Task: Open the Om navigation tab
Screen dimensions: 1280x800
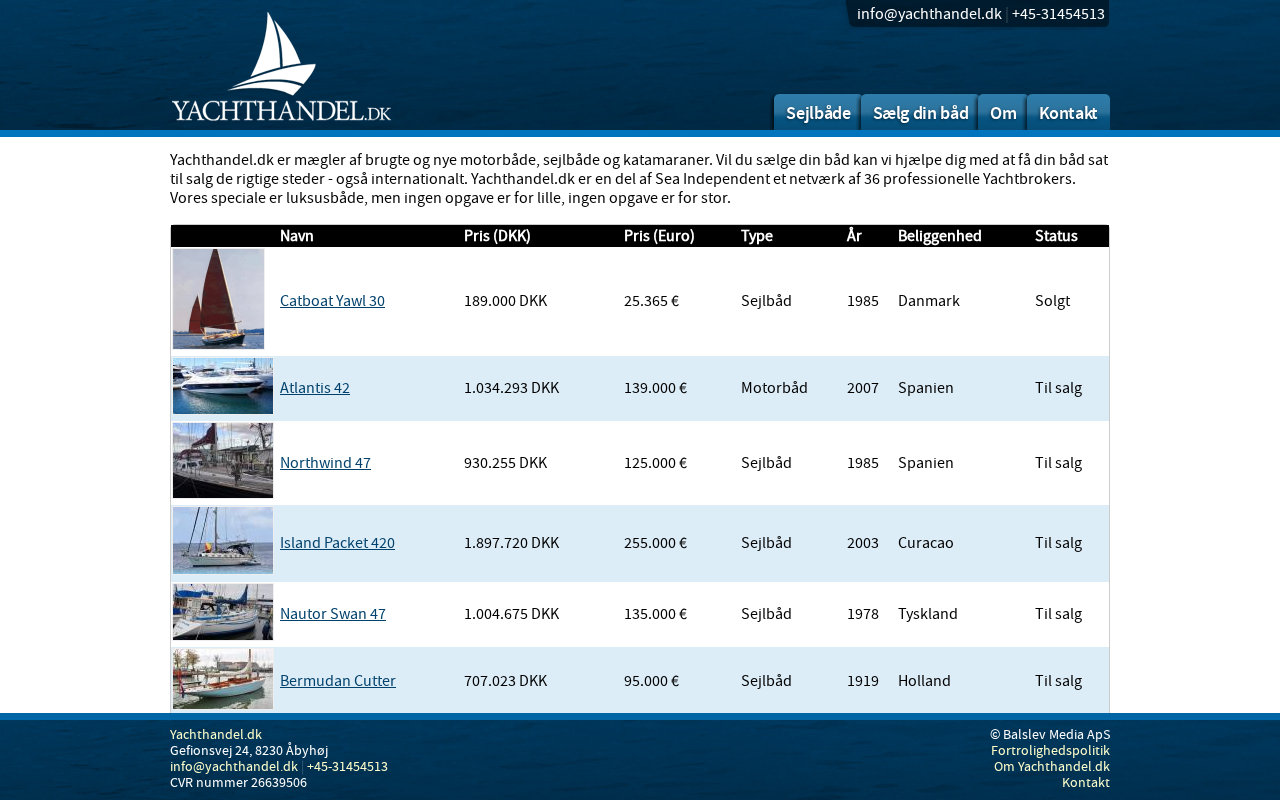Action: point(1003,112)
